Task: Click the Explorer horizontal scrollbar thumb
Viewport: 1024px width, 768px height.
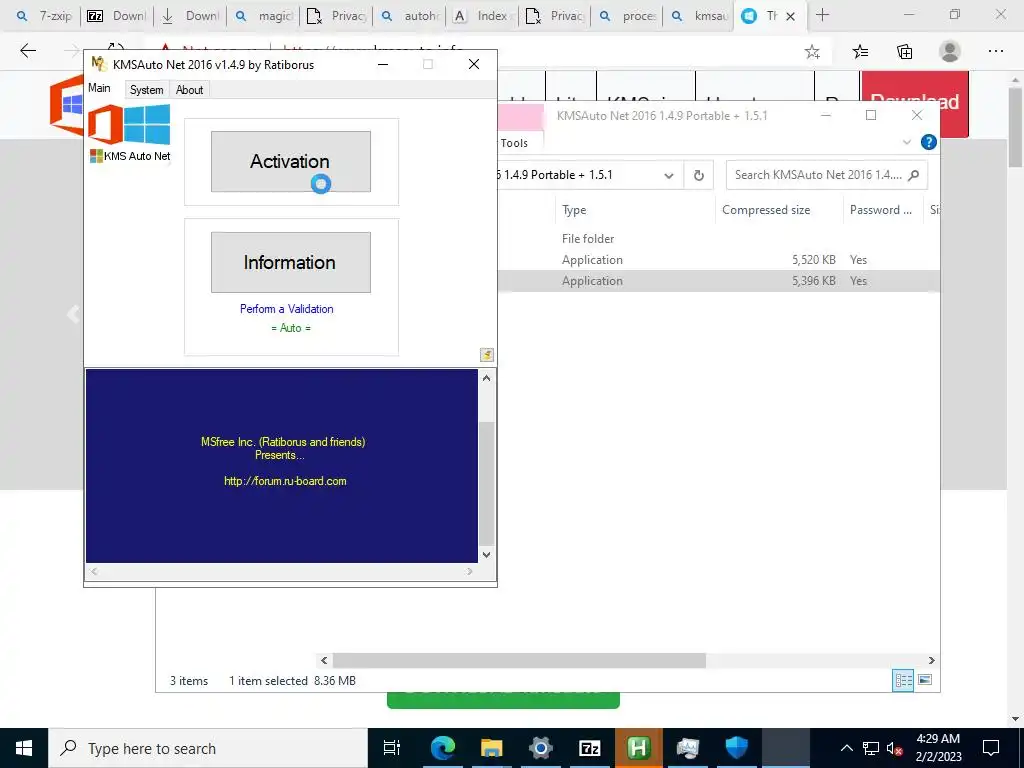Action: coord(519,660)
